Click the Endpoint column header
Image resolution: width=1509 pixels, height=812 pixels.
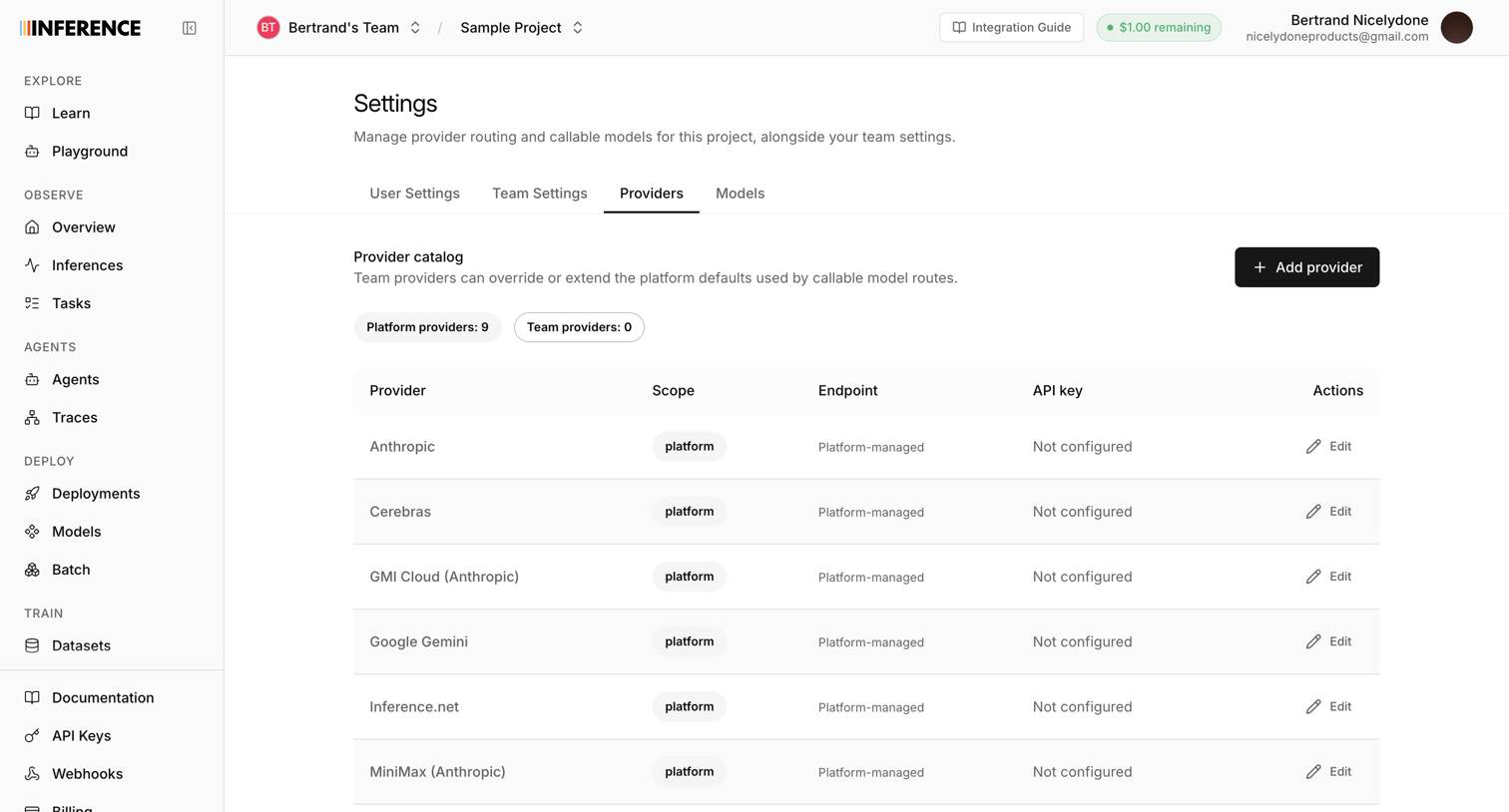[x=847, y=390]
